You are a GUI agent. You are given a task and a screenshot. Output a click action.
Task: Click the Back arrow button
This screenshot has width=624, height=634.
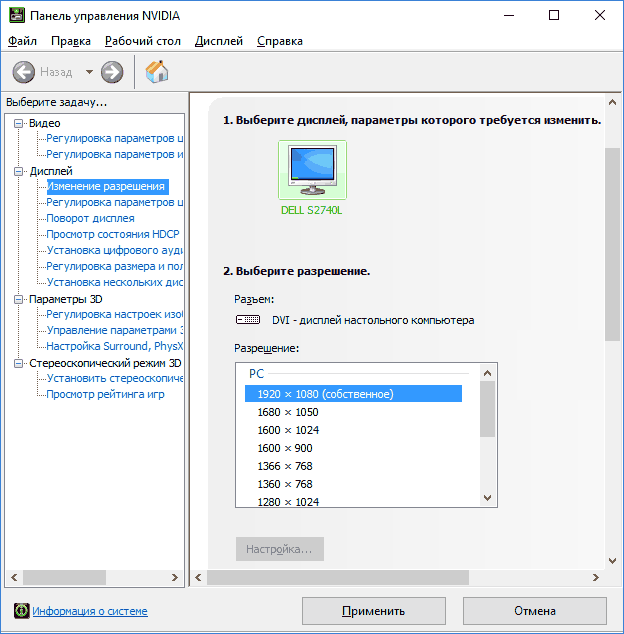(23, 72)
